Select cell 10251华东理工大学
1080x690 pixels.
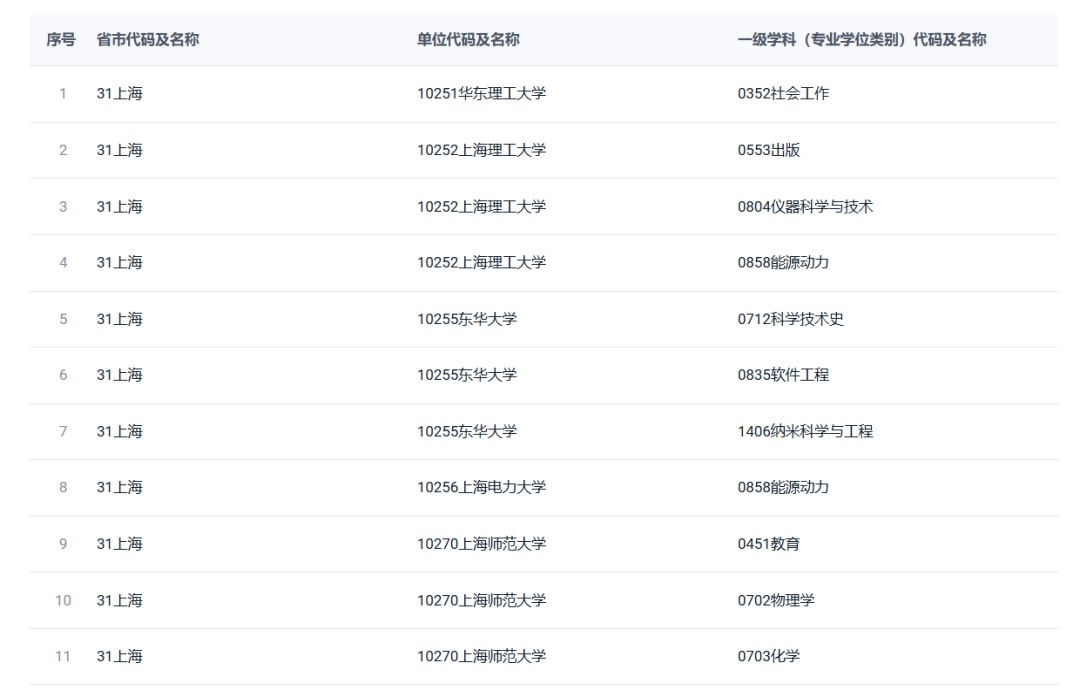(x=481, y=94)
